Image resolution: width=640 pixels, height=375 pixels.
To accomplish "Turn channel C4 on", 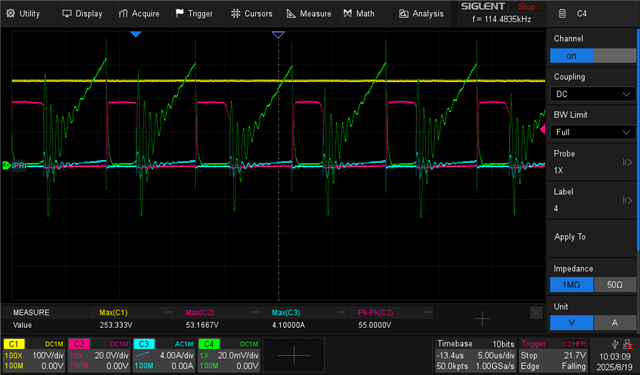I will (571, 55).
